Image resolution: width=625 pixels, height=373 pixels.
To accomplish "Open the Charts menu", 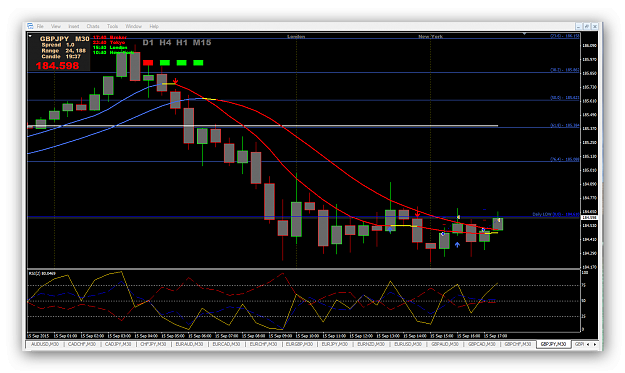I will tap(93, 26).
